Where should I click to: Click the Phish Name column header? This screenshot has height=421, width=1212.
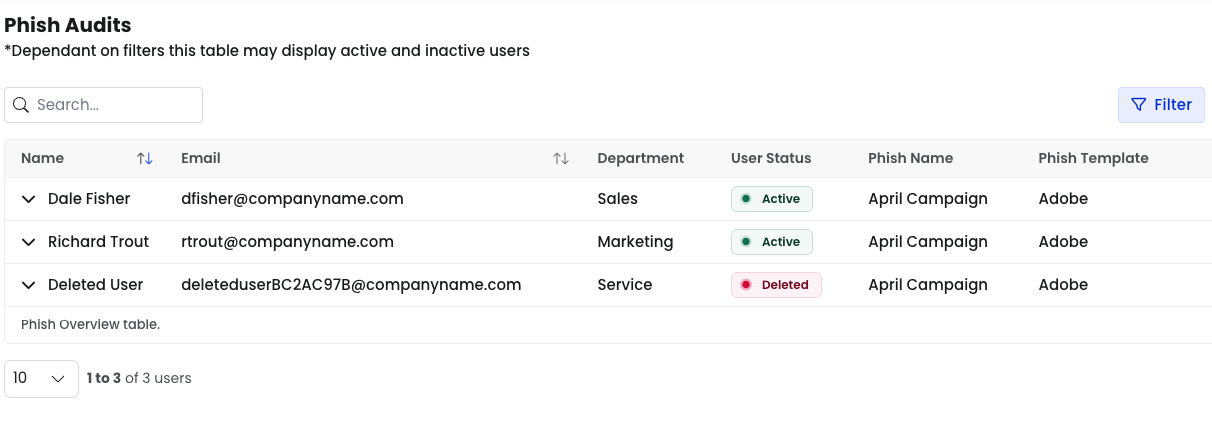click(910, 158)
